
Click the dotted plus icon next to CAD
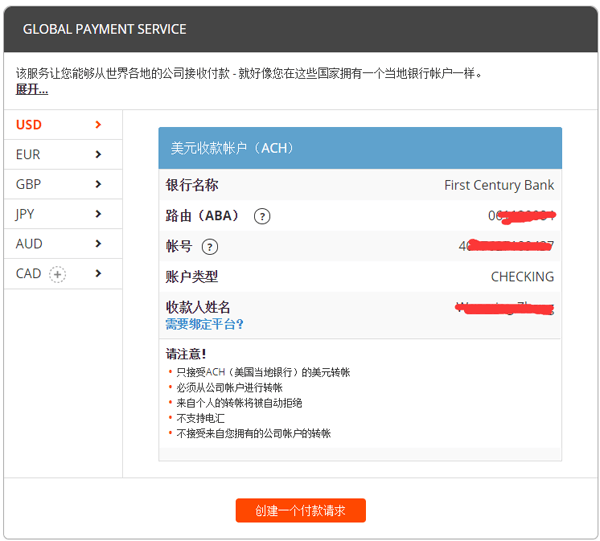(x=57, y=274)
